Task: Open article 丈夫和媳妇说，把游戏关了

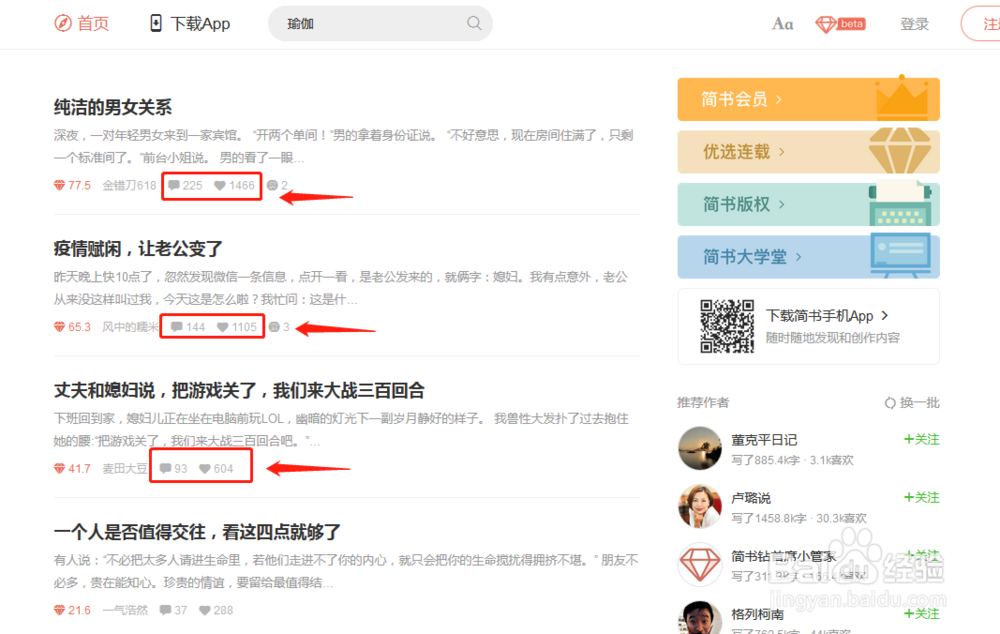Action: 239,390
